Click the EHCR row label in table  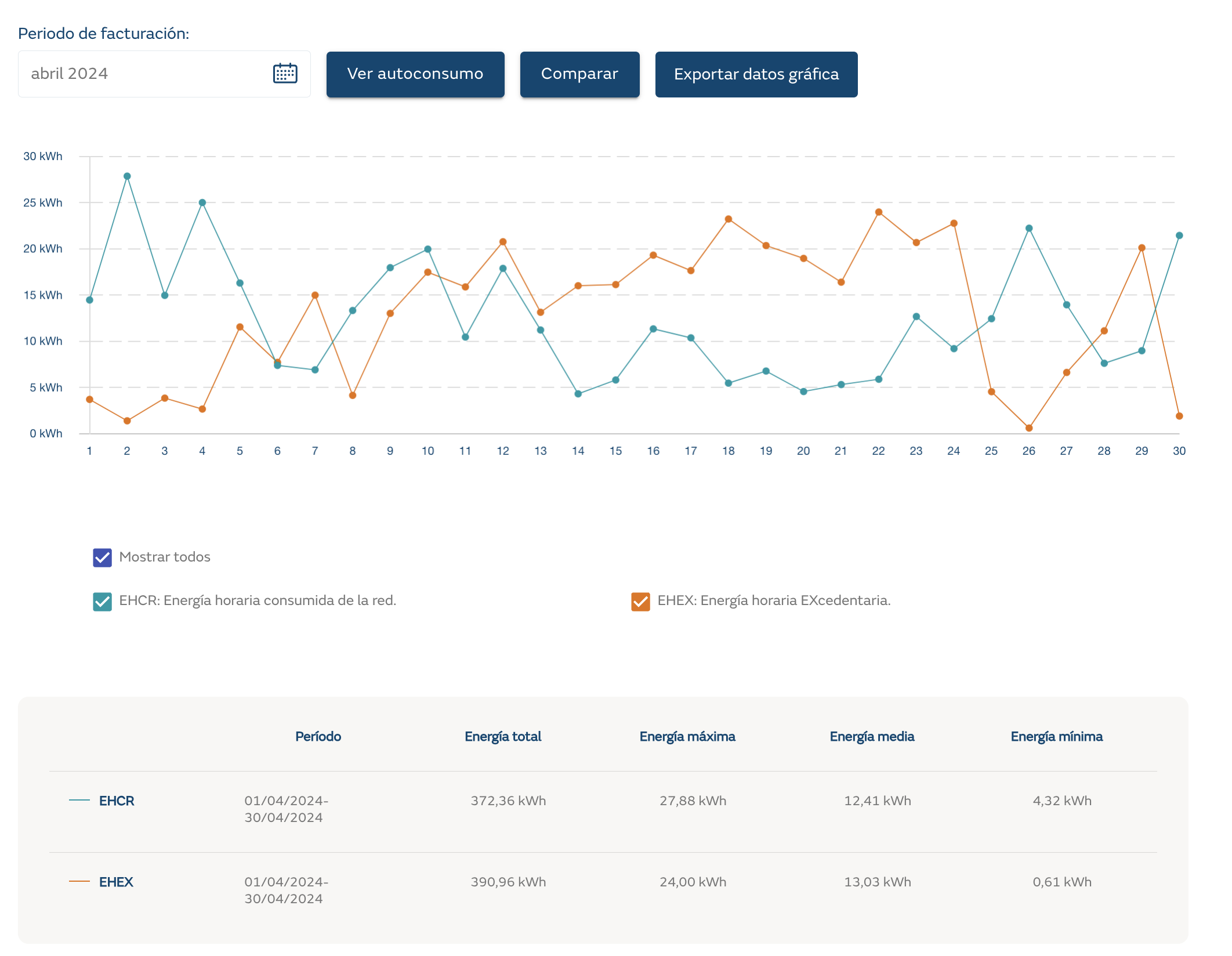(117, 801)
